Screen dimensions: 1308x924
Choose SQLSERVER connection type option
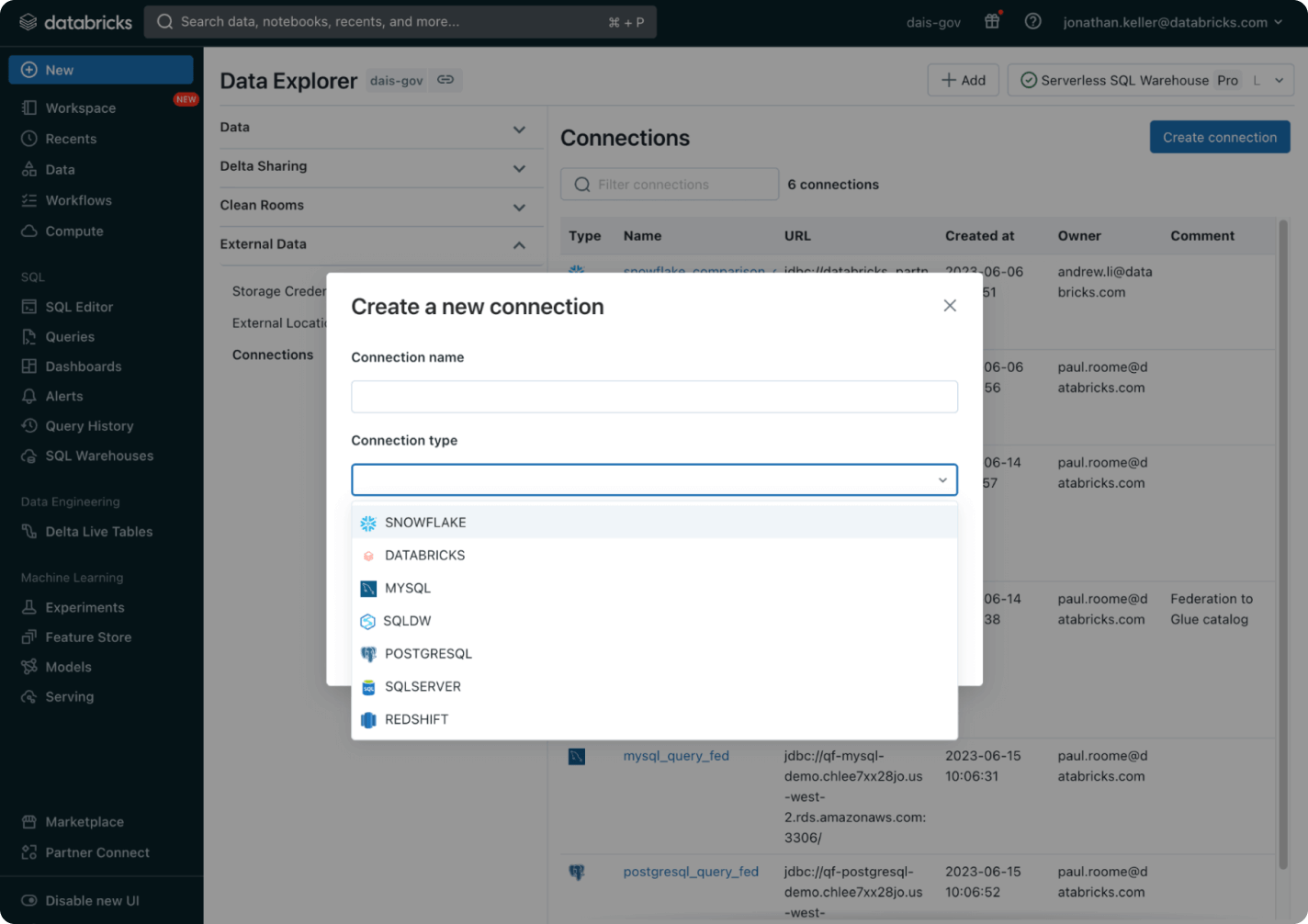point(423,687)
